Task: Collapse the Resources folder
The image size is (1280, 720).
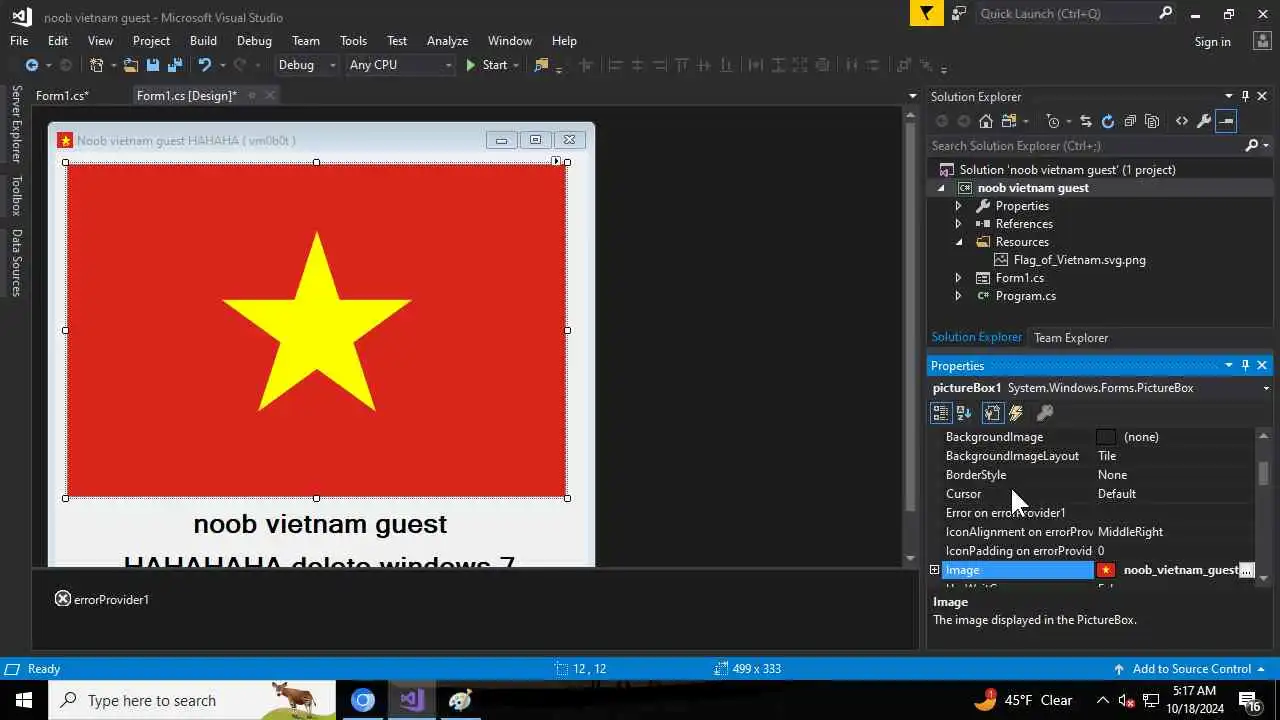Action: pyautogui.click(x=958, y=242)
